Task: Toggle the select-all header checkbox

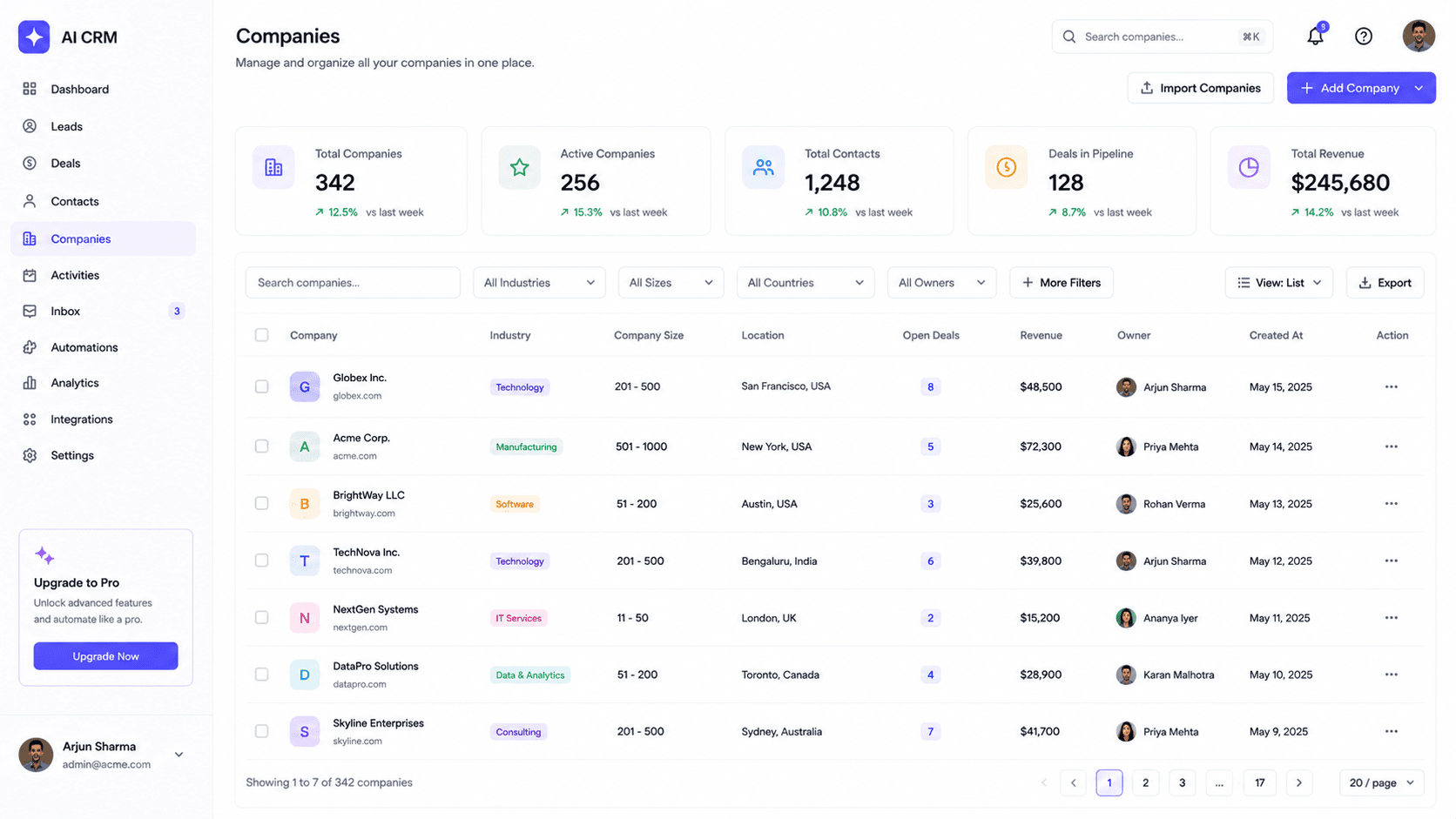Action: click(261, 334)
